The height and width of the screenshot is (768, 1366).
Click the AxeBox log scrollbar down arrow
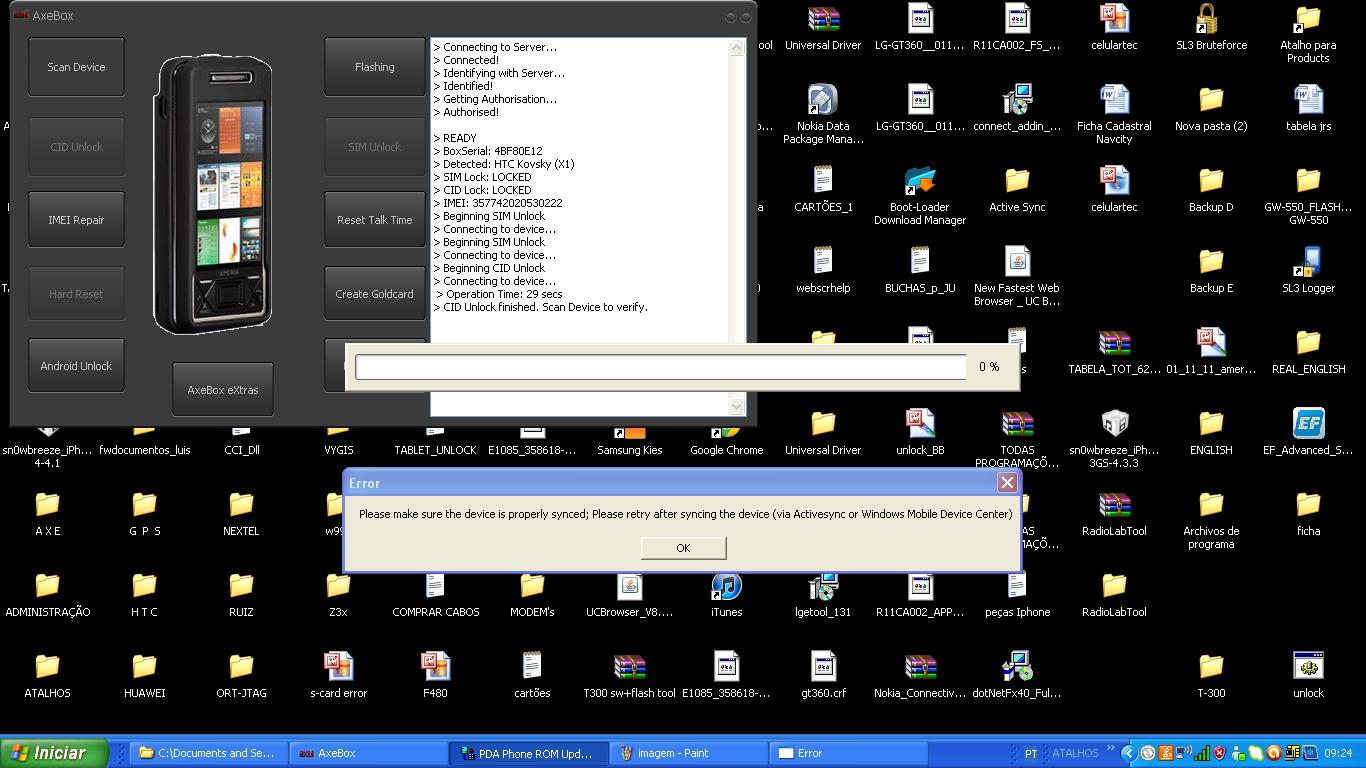pyautogui.click(x=737, y=406)
